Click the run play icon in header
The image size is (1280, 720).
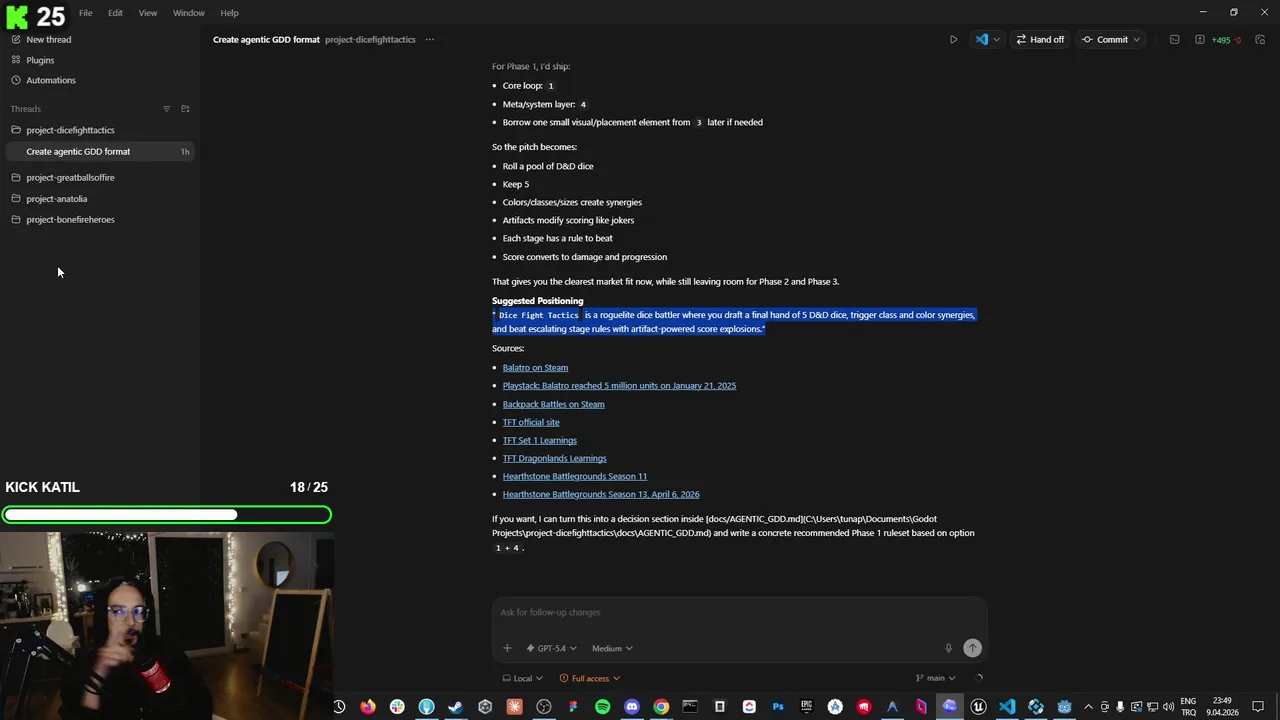click(953, 40)
